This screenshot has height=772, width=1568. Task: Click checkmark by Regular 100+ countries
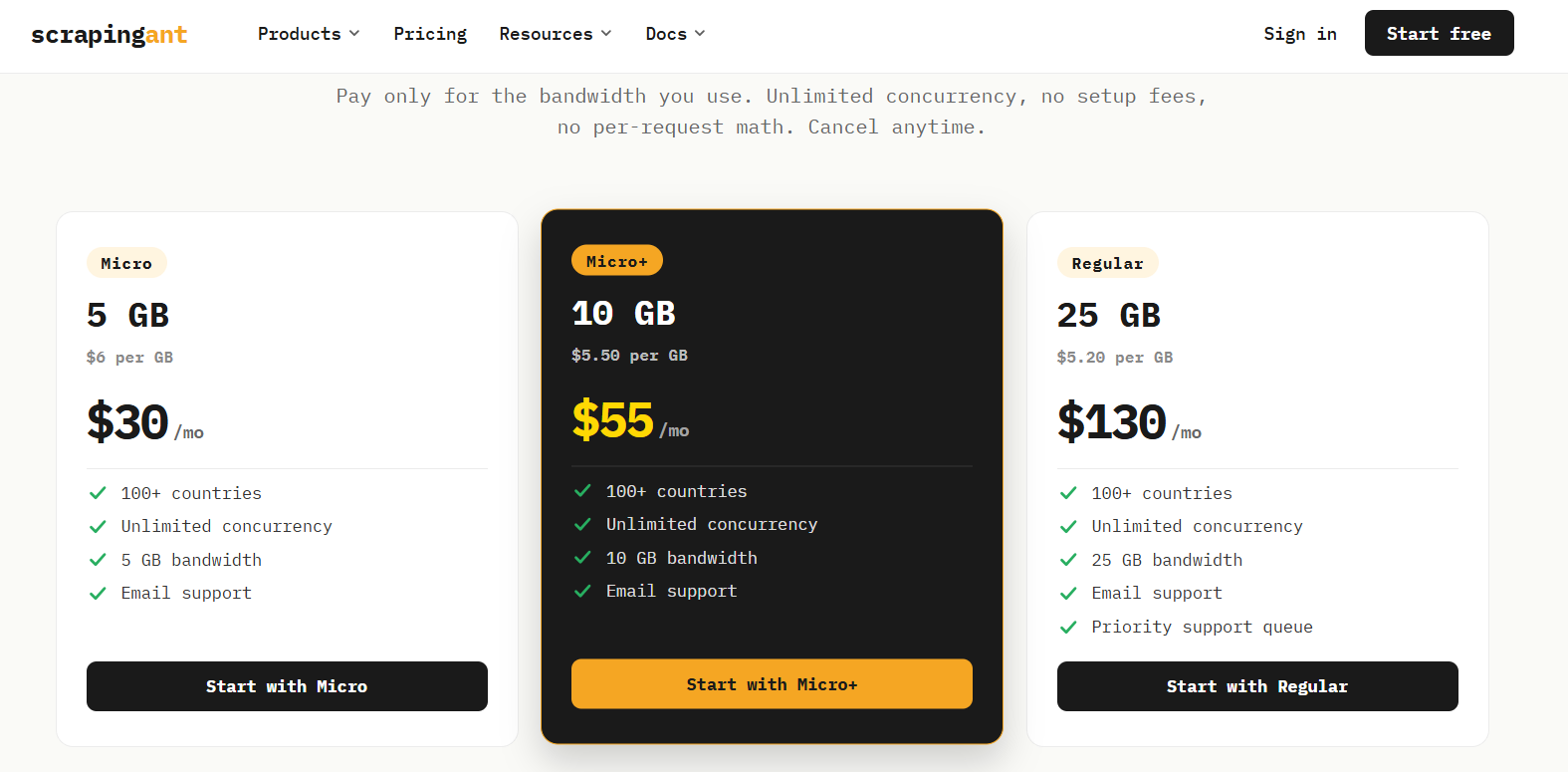click(1068, 493)
